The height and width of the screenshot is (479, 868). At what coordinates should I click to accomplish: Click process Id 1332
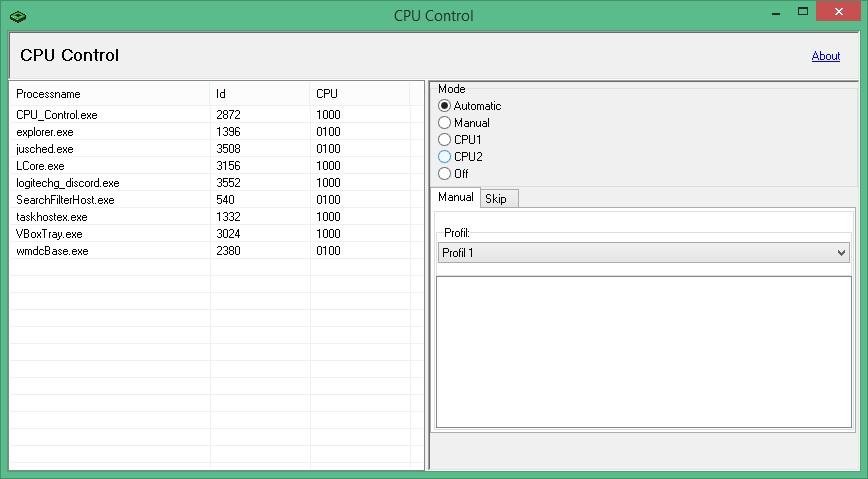click(228, 217)
